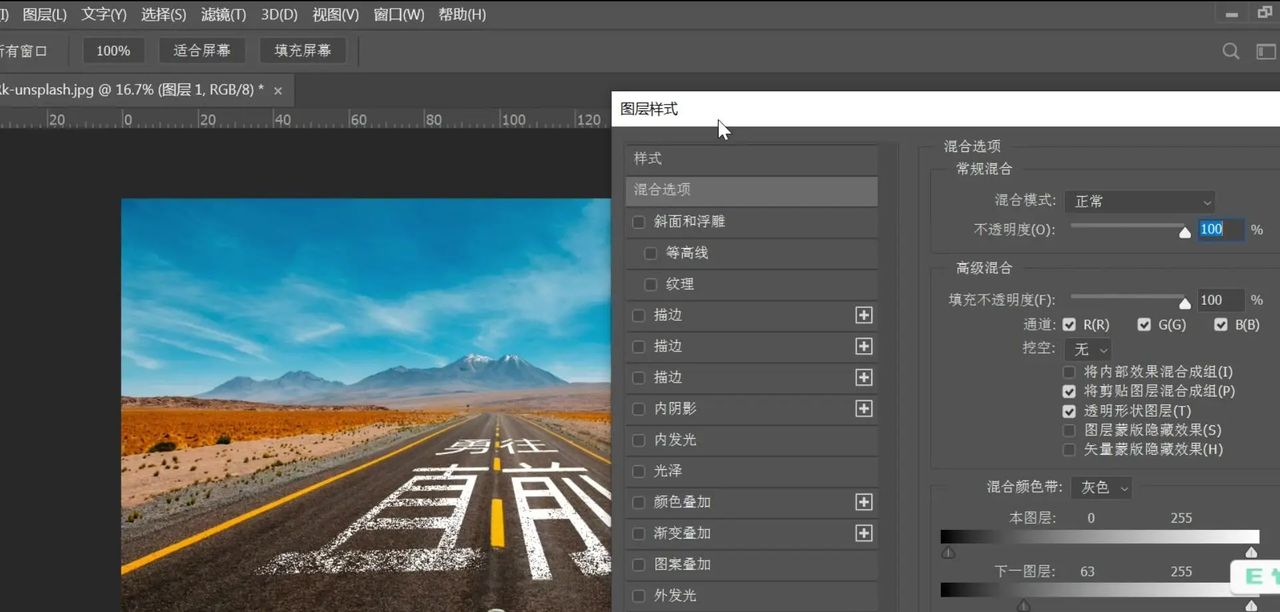Open the 混合模式 dropdown showing 正常

click(1139, 201)
